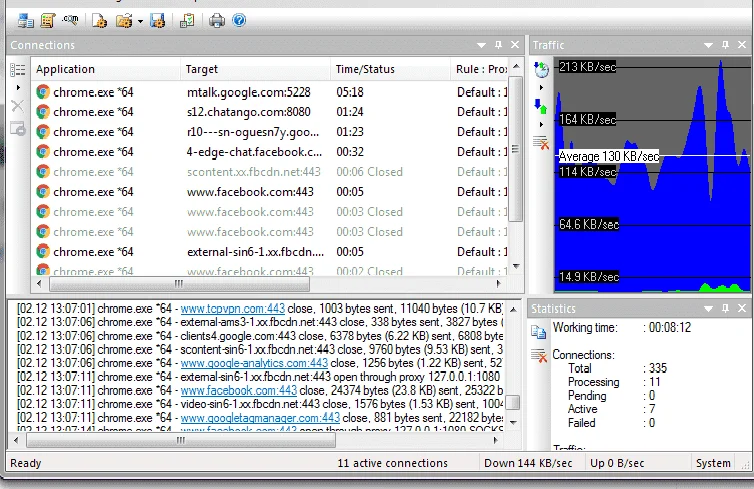Pin the Traffic panel

(725, 45)
